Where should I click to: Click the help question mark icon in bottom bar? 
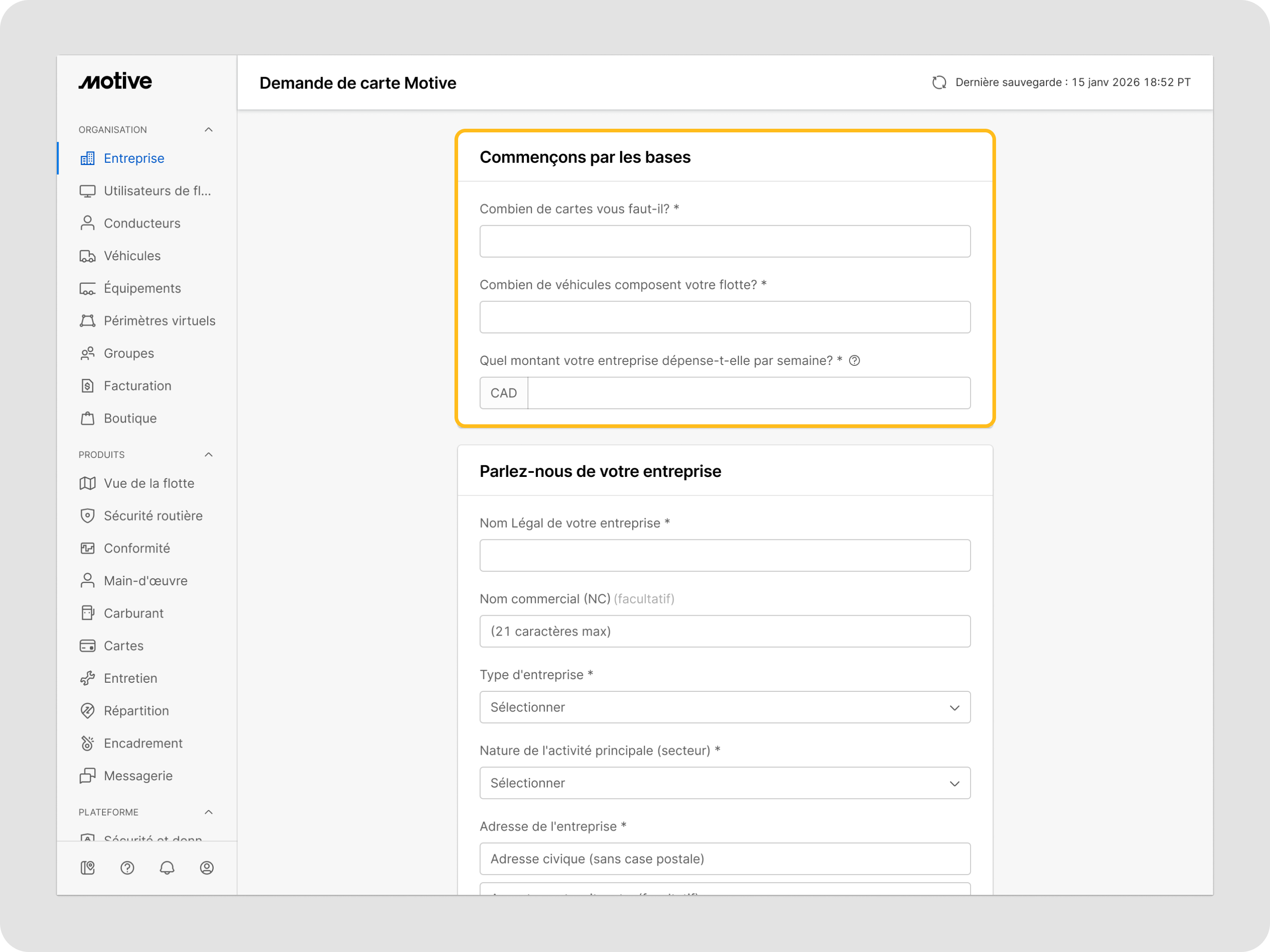pyautogui.click(x=127, y=868)
